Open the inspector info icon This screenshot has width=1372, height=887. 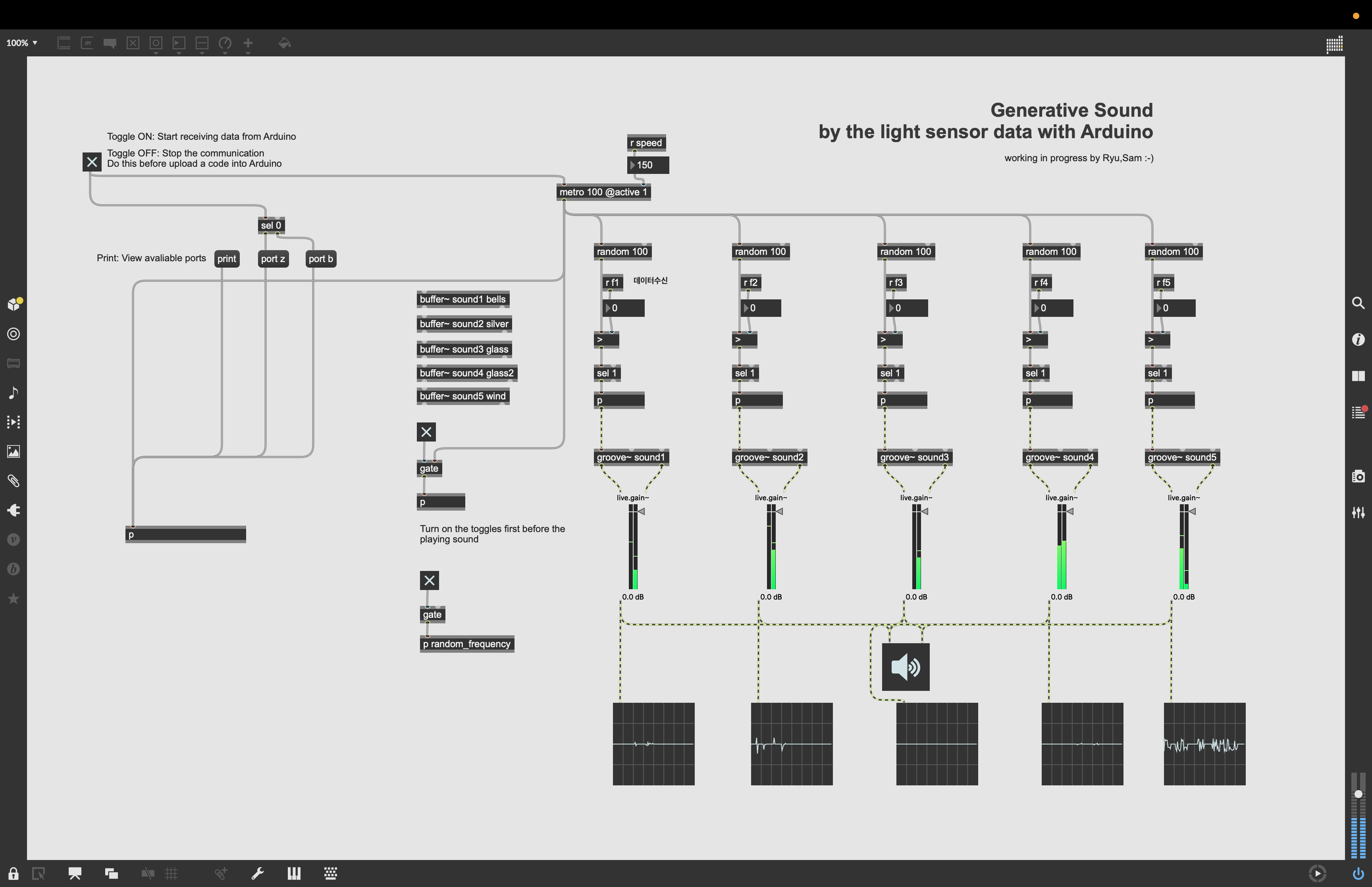(1358, 339)
